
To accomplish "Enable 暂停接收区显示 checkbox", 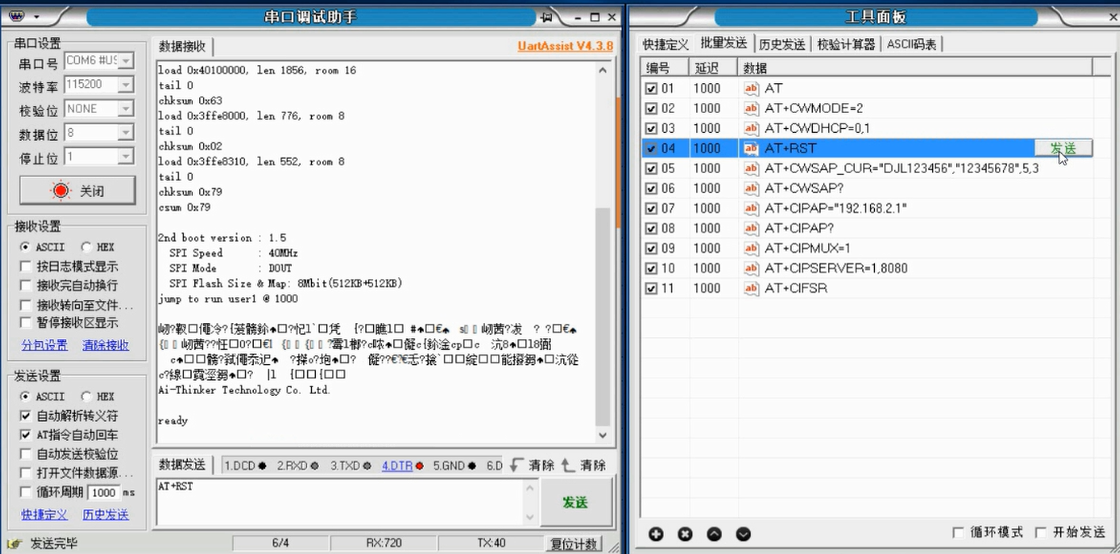I will tap(26, 323).
